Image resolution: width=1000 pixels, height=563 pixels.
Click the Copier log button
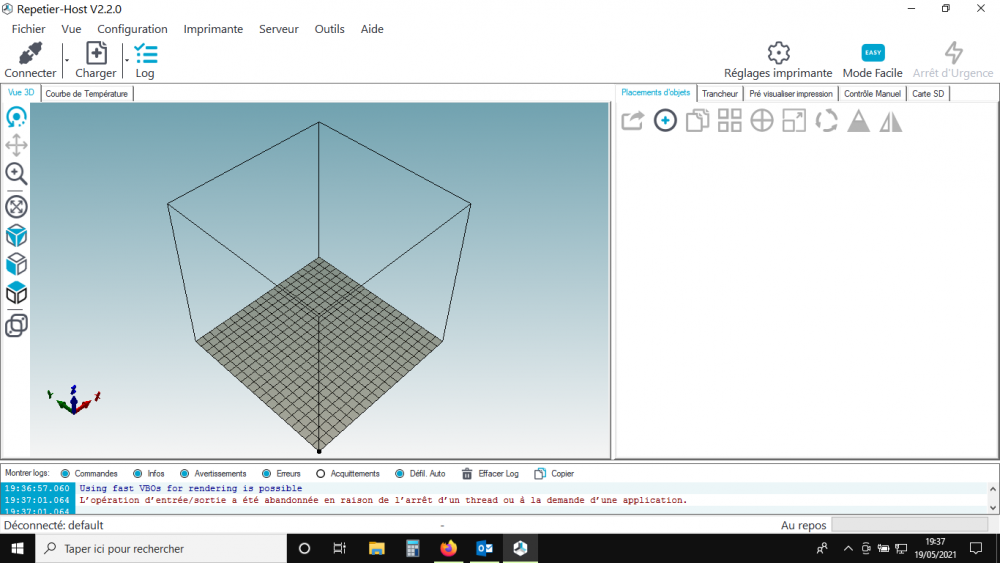coord(554,474)
